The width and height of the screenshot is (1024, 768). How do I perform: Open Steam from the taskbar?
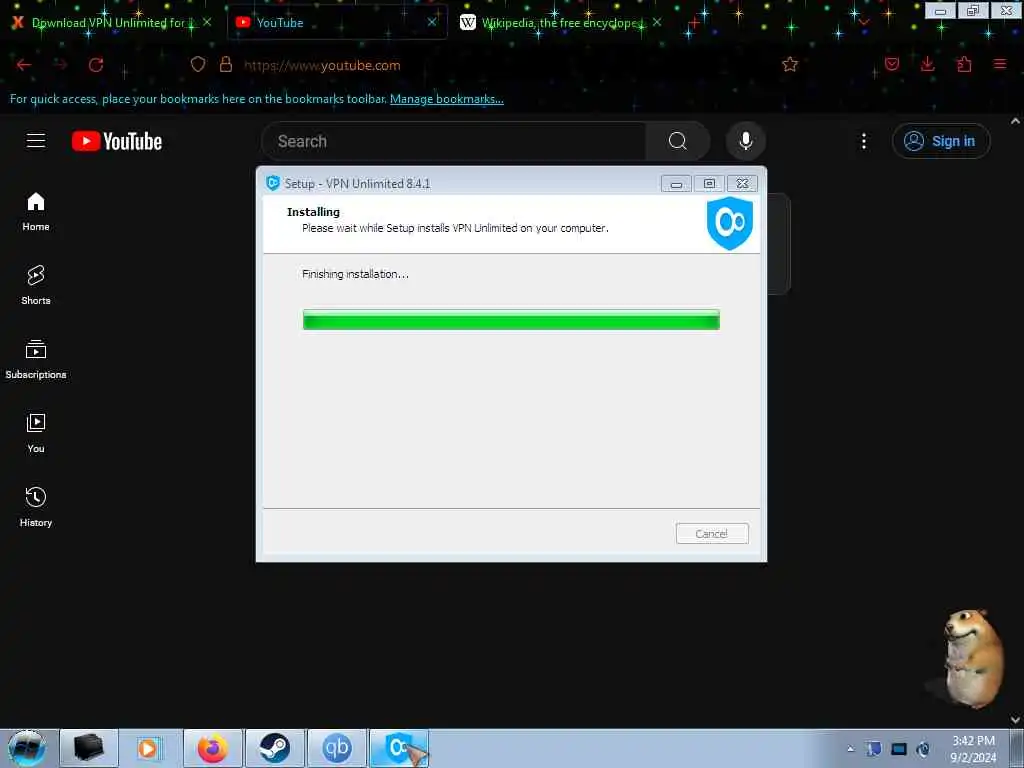point(275,748)
